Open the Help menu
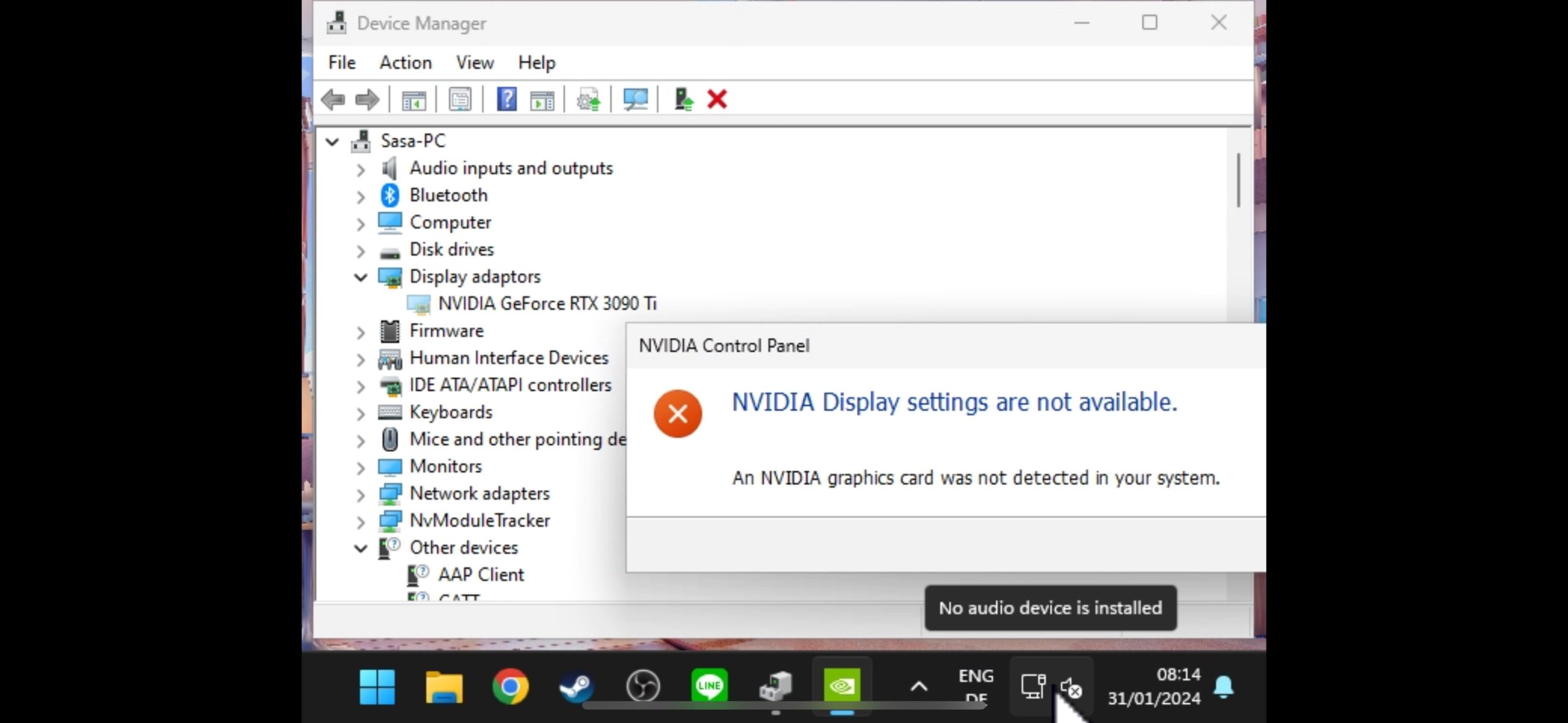The width and height of the screenshot is (1568, 723). click(x=537, y=62)
